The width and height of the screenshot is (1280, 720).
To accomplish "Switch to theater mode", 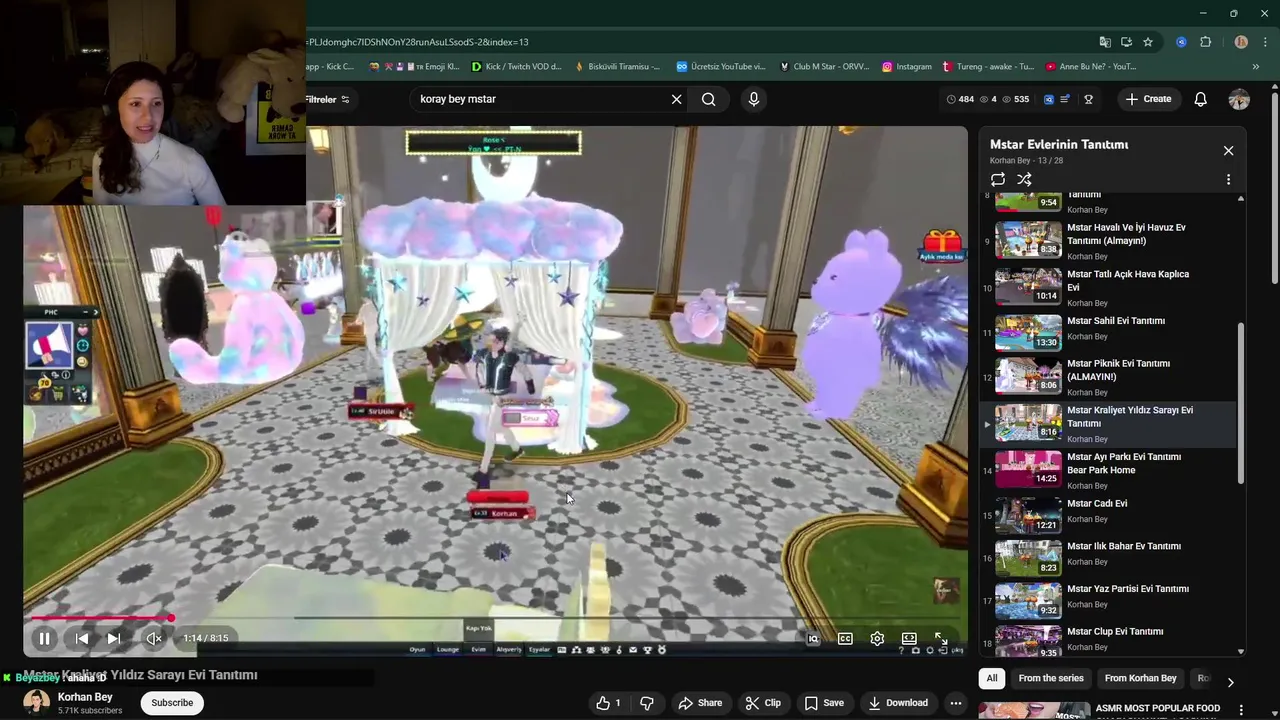I will pyautogui.click(x=909, y=638).
